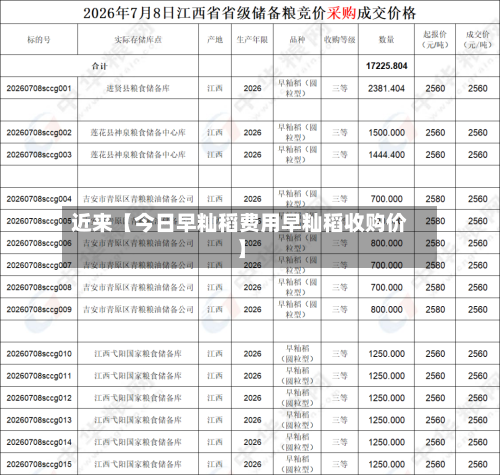The height and width of the screenshot is (475, 500).
Task: Select the 实际存储库点 column header
Action: tap(138, 40)
